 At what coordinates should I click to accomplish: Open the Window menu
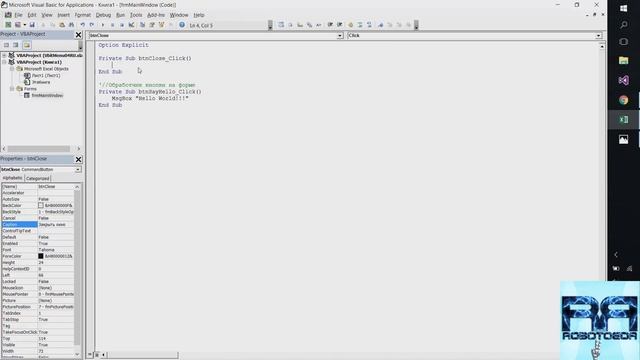point(179,15)
